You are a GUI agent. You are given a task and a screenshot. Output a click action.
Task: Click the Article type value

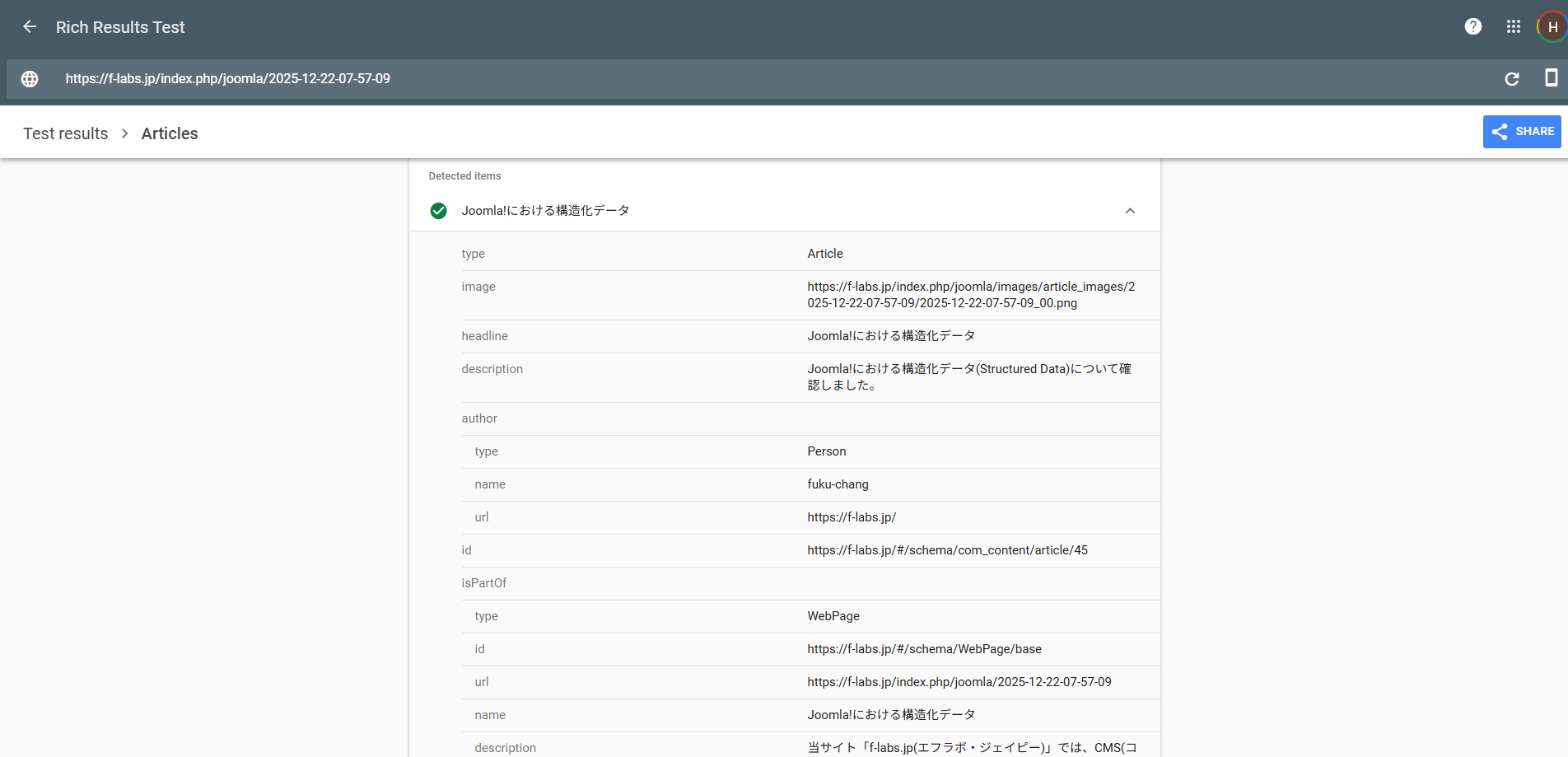[x=824, y=254]
